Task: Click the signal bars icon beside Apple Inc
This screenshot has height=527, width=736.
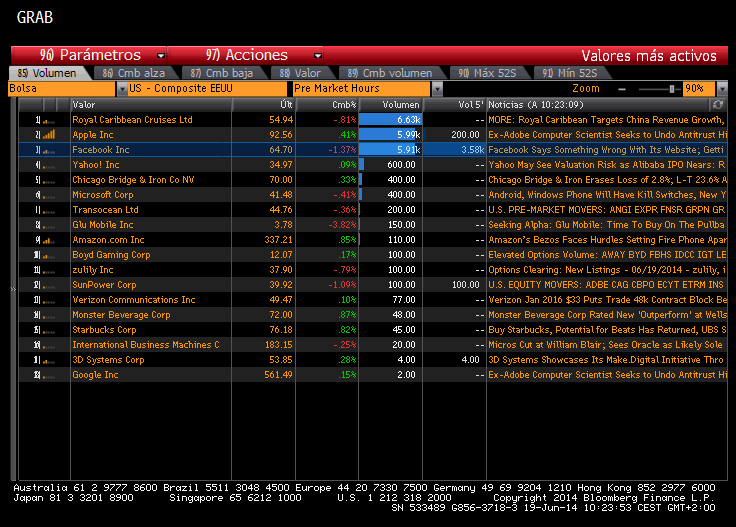Action: pyautogui.click(x=49, y=135)
